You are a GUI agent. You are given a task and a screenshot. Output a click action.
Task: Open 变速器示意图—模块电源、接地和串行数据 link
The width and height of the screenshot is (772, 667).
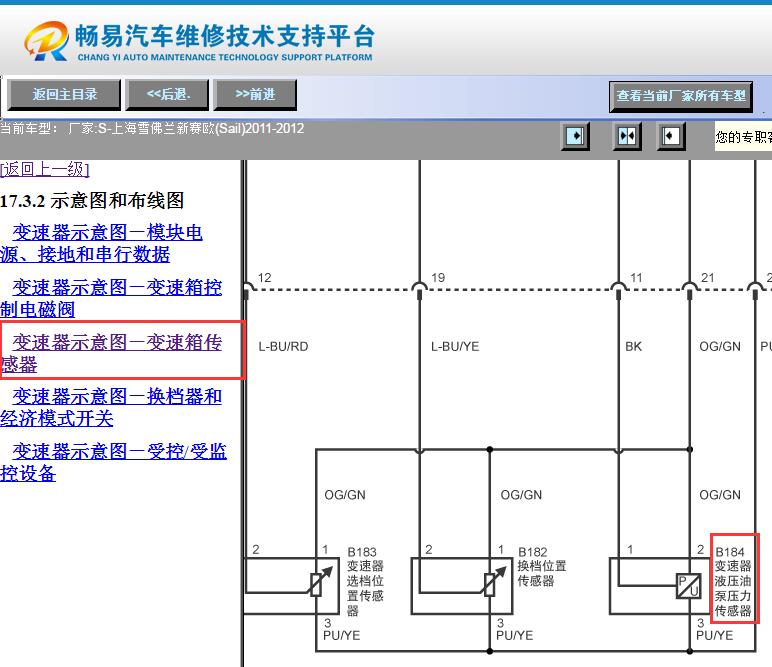point(101,243)
